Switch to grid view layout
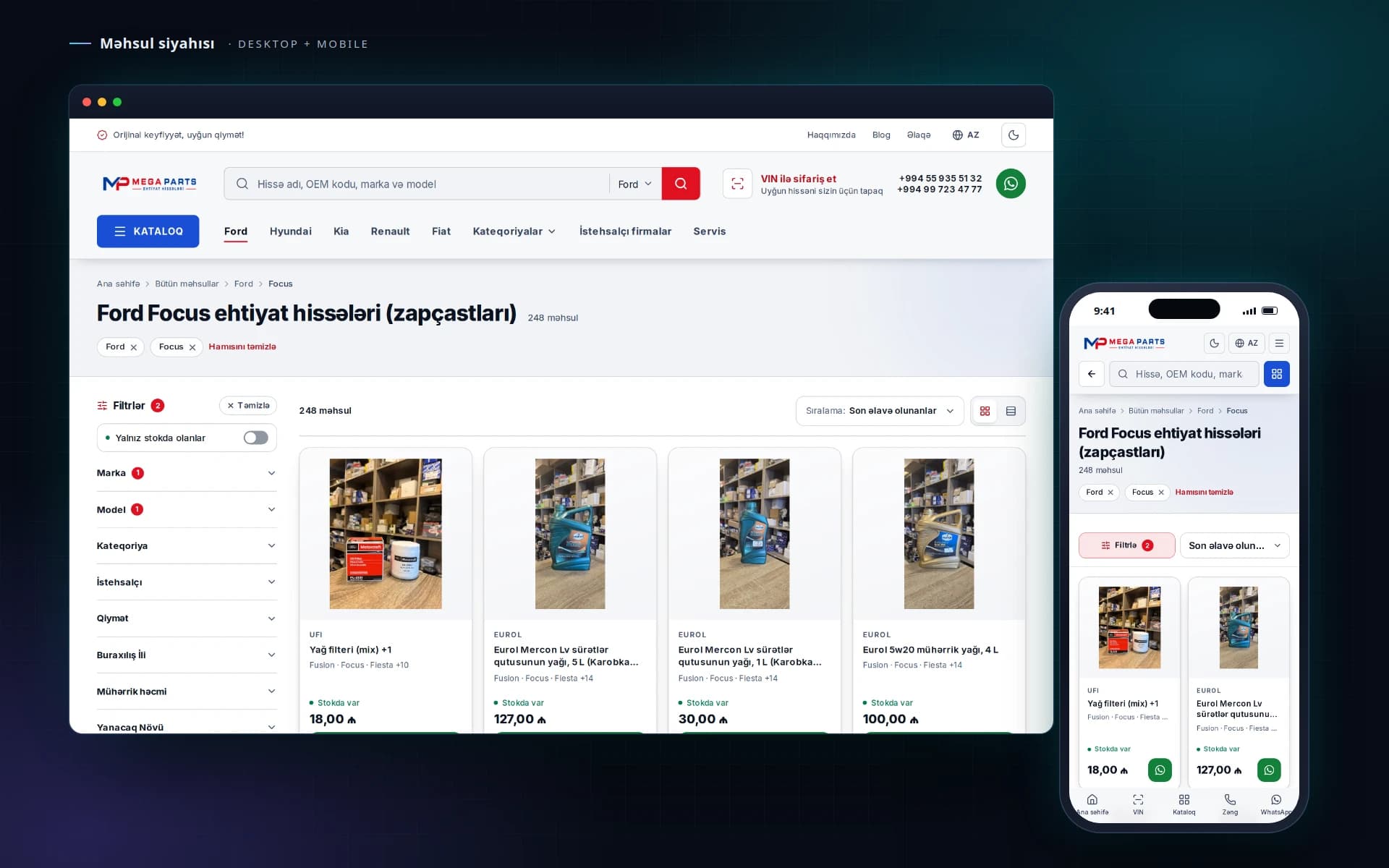Image resolution: width=1389 pixels, height=868 pixels. (x=985, y=411)
